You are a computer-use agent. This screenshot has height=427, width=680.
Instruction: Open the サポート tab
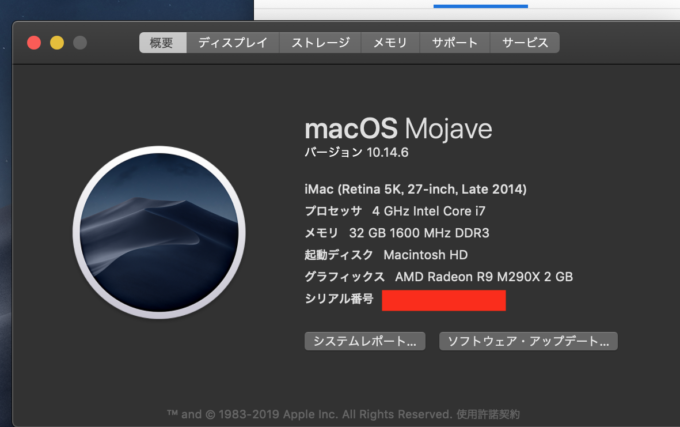[455, 42]
